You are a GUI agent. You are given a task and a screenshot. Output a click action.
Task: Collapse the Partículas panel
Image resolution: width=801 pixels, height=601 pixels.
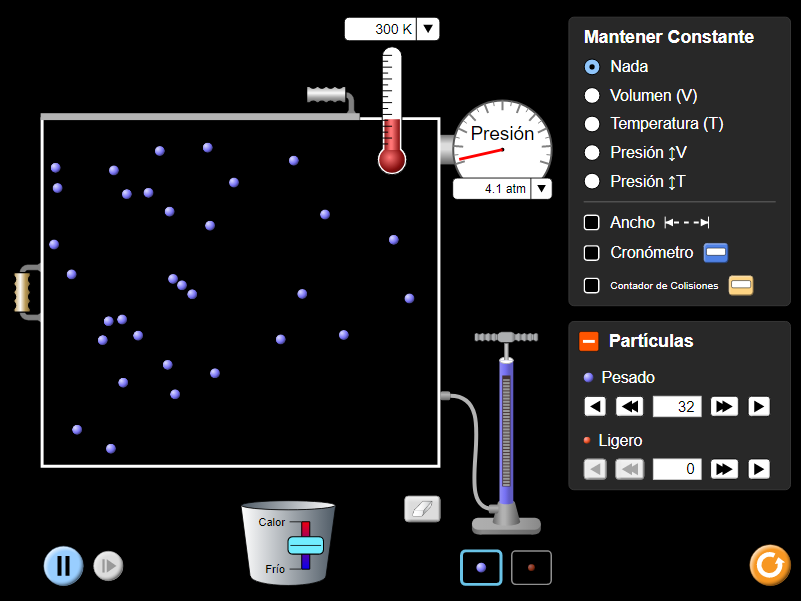[x=588, y=341]
